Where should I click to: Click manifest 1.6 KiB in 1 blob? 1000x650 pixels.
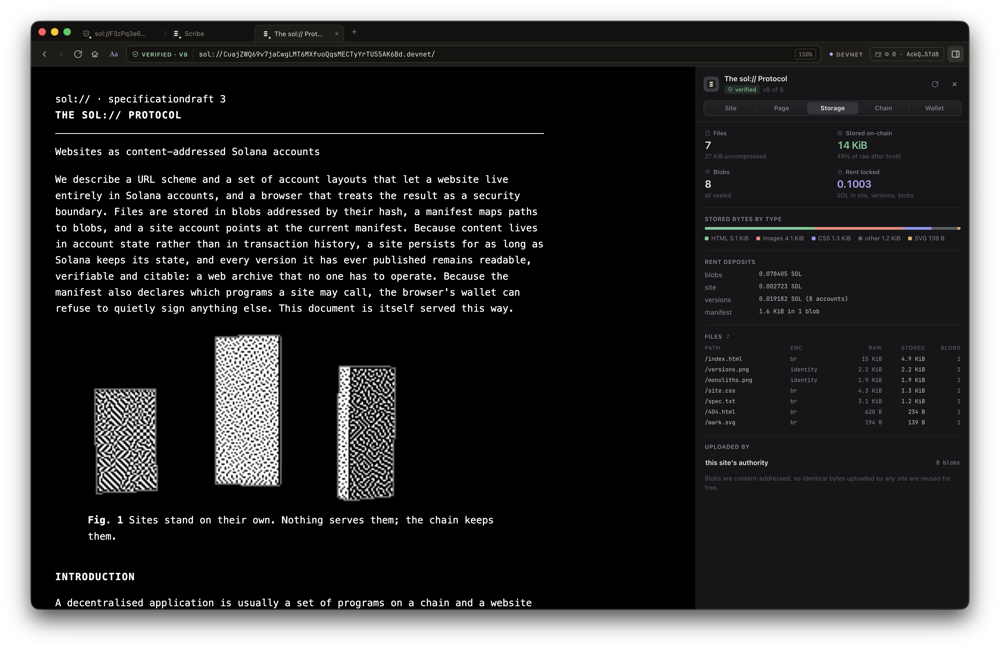pyautogui.click(x=789, y=312)
